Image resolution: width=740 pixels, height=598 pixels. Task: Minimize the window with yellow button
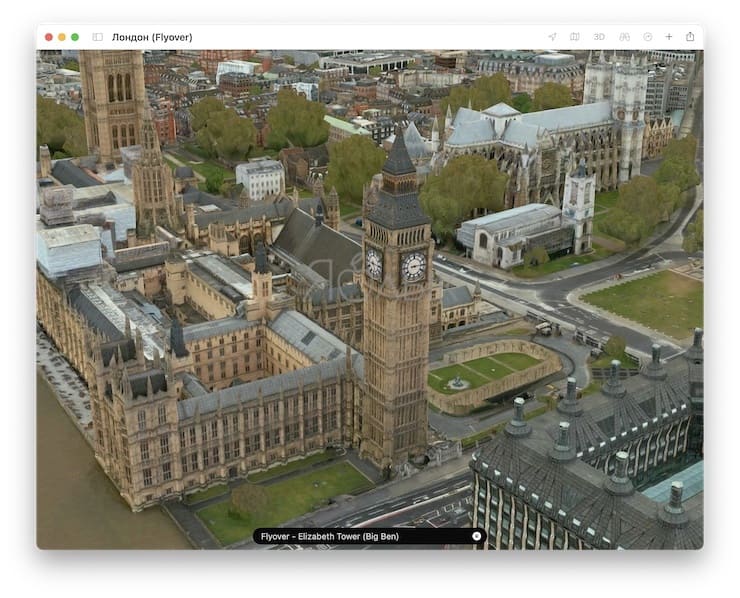coord(62,37)
